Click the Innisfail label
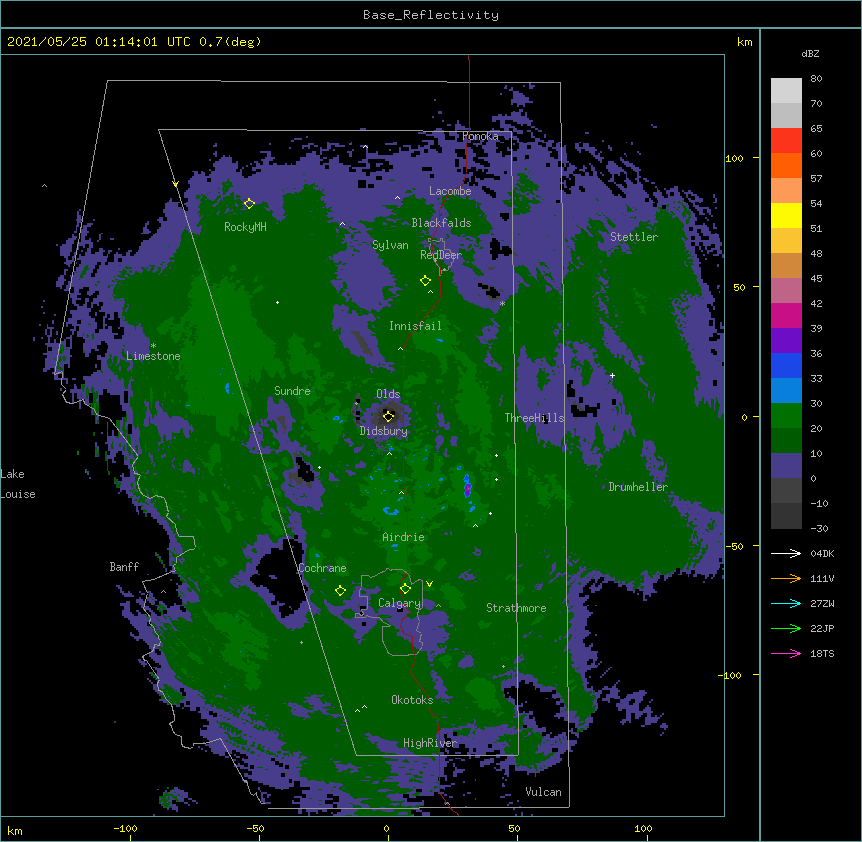 click(x=415, y=326)
